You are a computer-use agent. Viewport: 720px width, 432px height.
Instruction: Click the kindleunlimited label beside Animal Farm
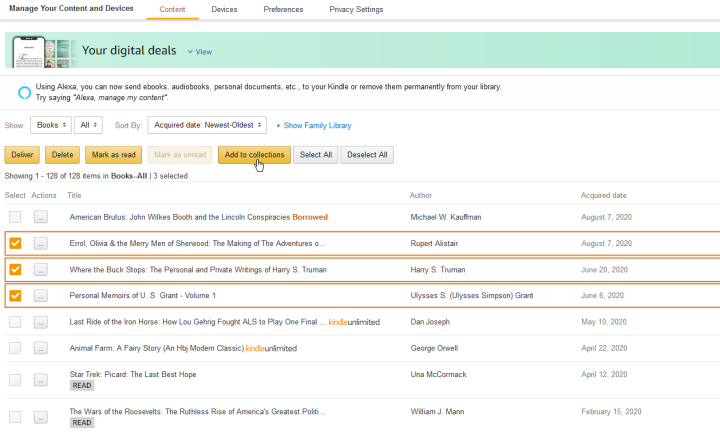coord(271,348)
